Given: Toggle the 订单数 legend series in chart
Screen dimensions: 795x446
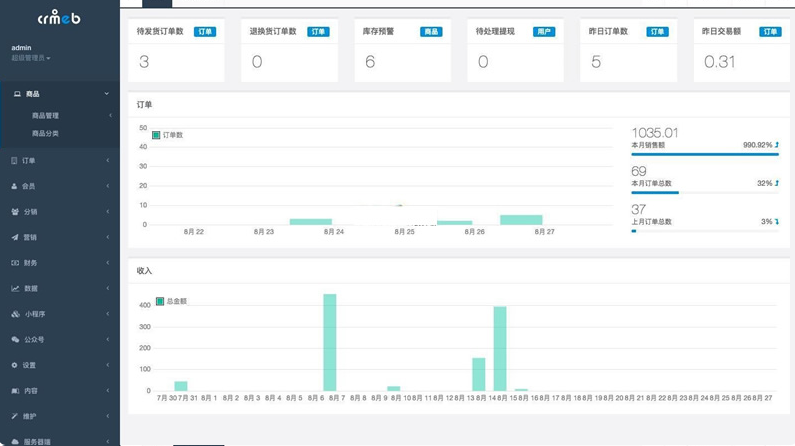Looking at the screenshot, I should tap(157, 134).
